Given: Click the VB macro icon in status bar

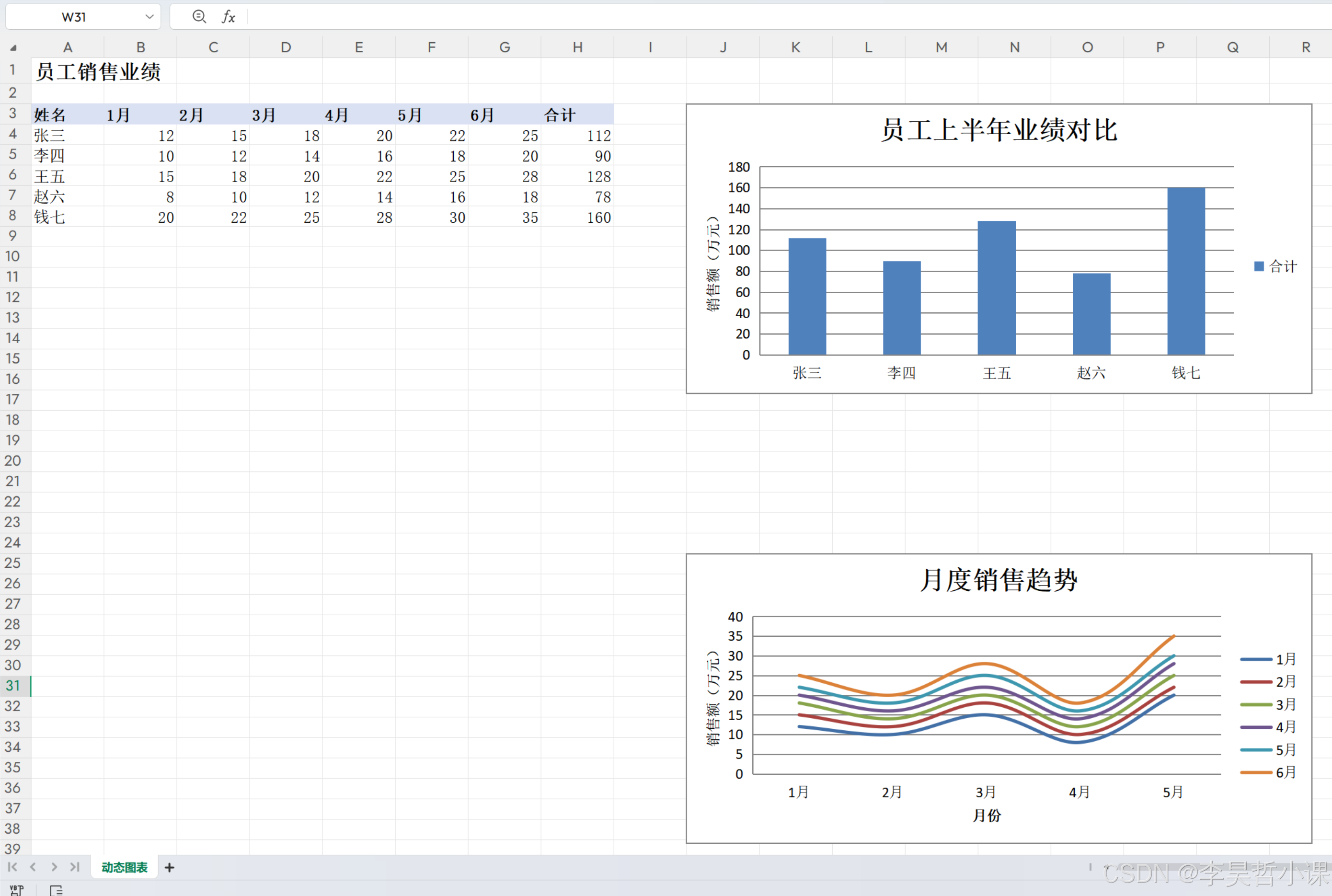Looking at the screenshot, I should [x=17, y=890].
